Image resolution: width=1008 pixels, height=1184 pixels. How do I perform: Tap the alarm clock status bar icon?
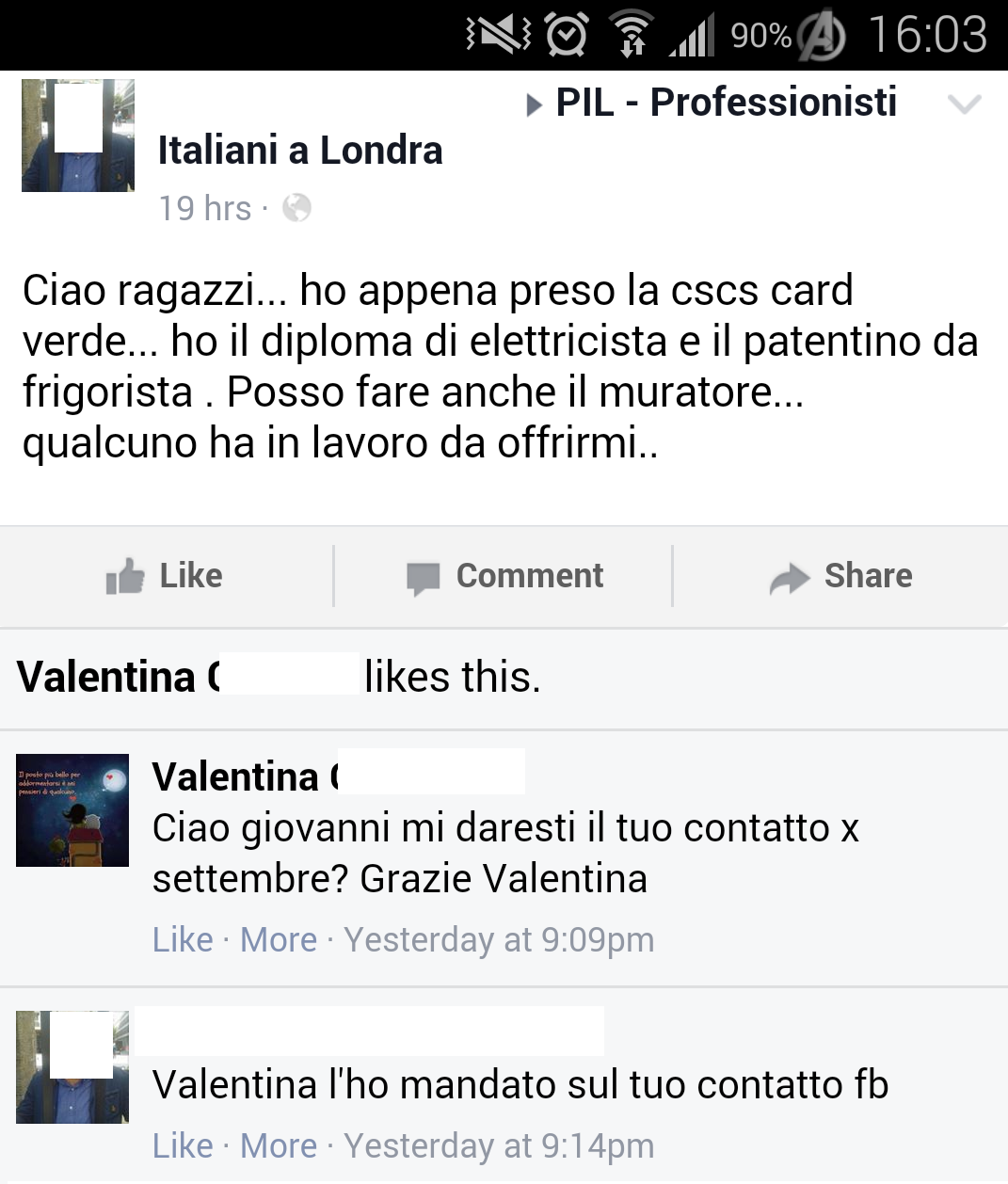[x=567, y=35]
